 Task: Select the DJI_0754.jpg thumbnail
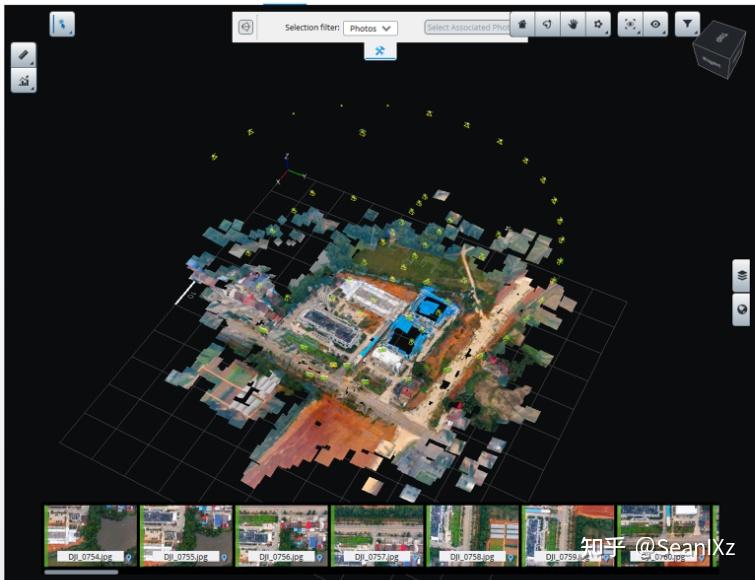pos(91,535)
